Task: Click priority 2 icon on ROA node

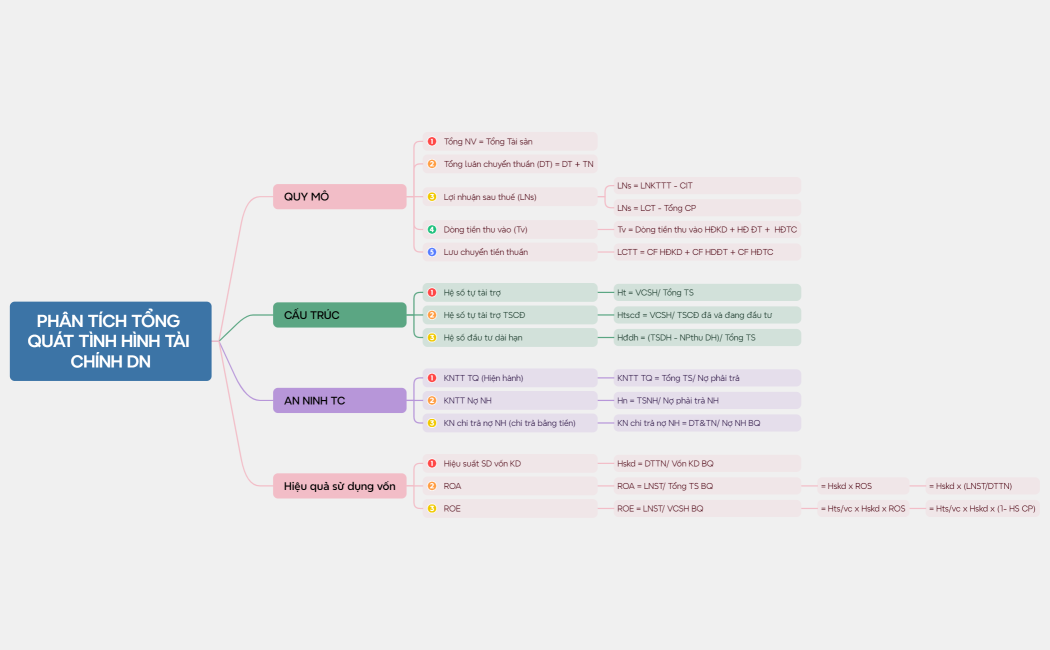Action: [432, 486]
